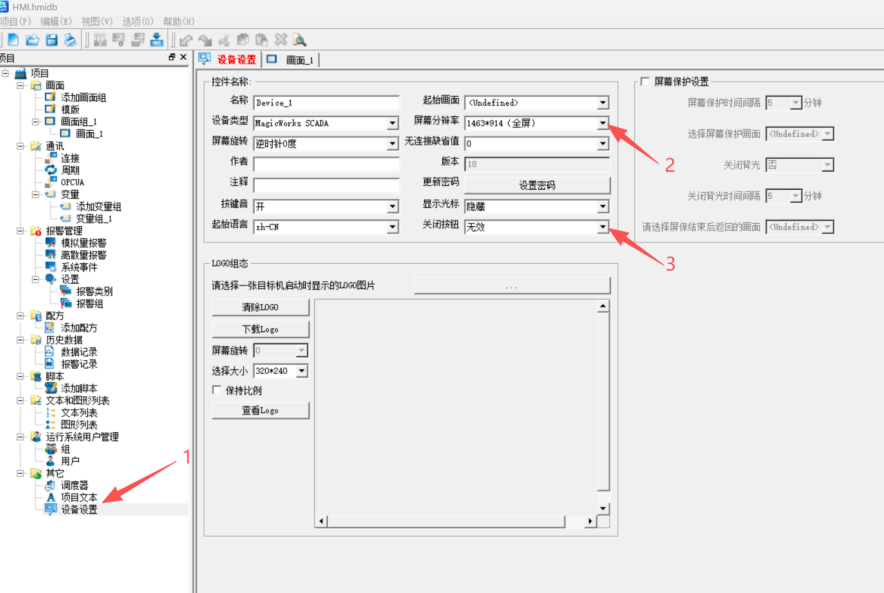Open the 按键音 dropdown
The width and height of the screenshot is (884, 593).
pos(392,206)
